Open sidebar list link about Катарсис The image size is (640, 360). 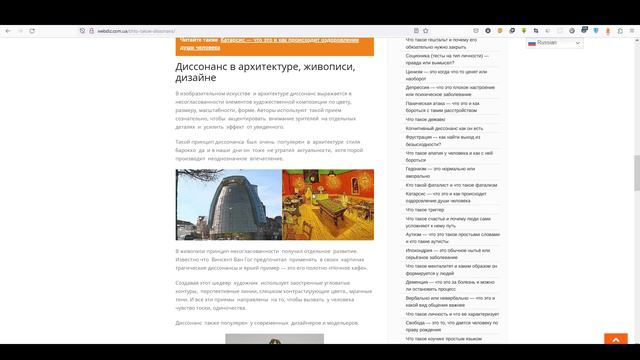click(x=446, y=197)
